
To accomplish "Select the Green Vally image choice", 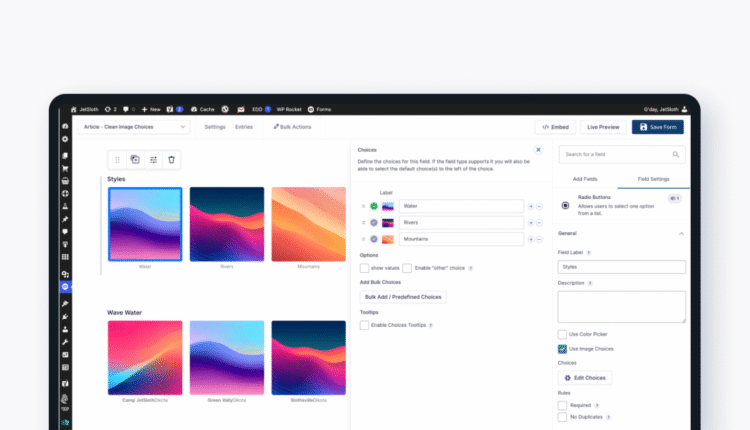I will coord(227,358).
